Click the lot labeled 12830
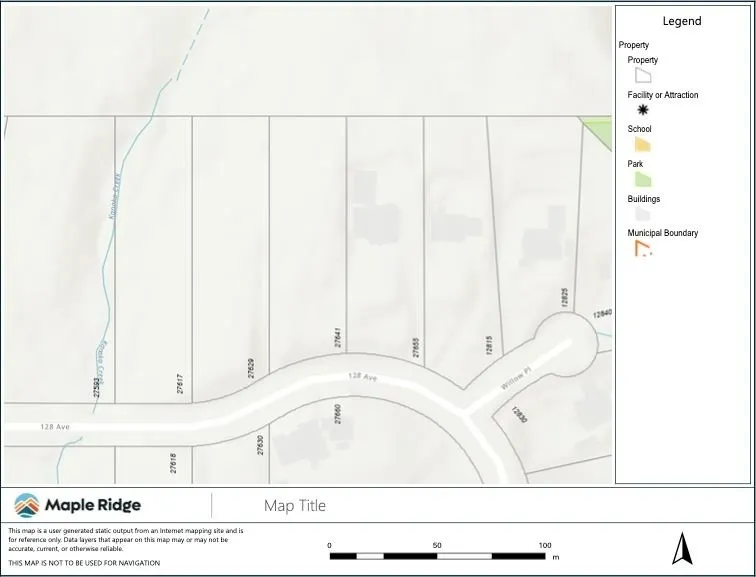Screen dimensions: 756x577 tap(518, 414)
